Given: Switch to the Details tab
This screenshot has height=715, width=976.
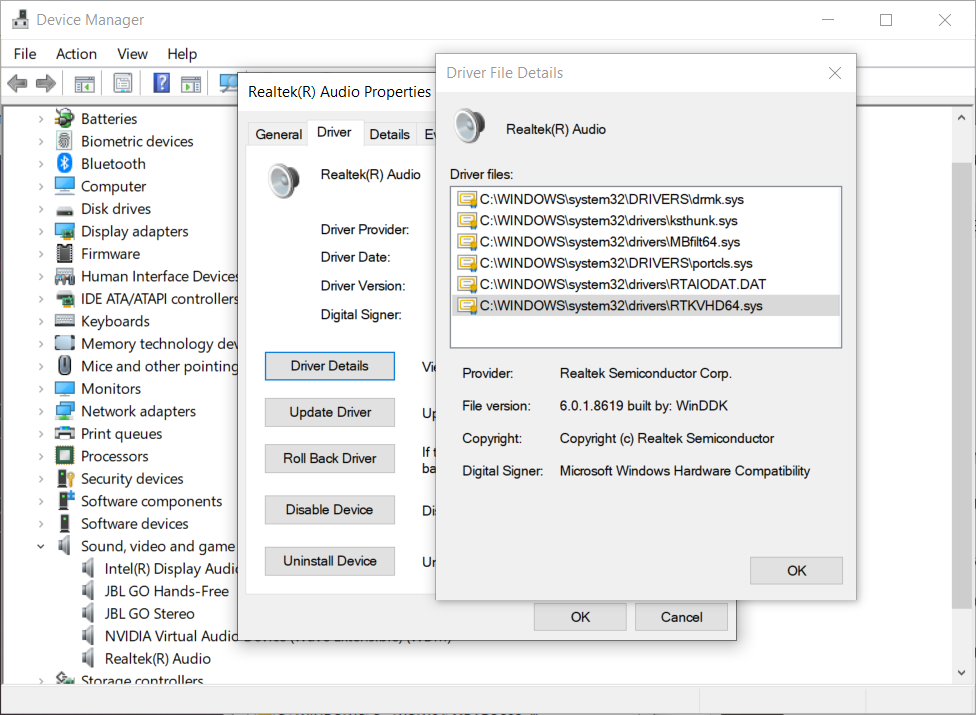Looking at the screenshot, I should click(390, 134).
